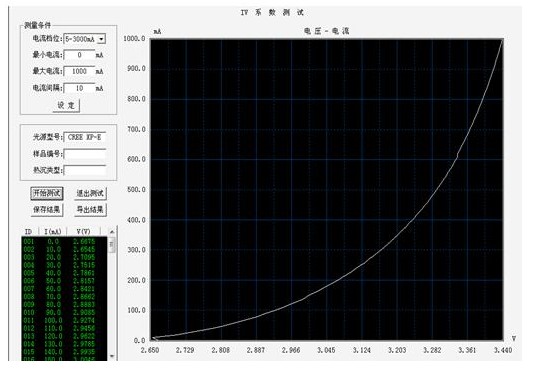Screen dimensions: 542x370
Task: Click the 最小电流 input field
Action: (79, 55)
